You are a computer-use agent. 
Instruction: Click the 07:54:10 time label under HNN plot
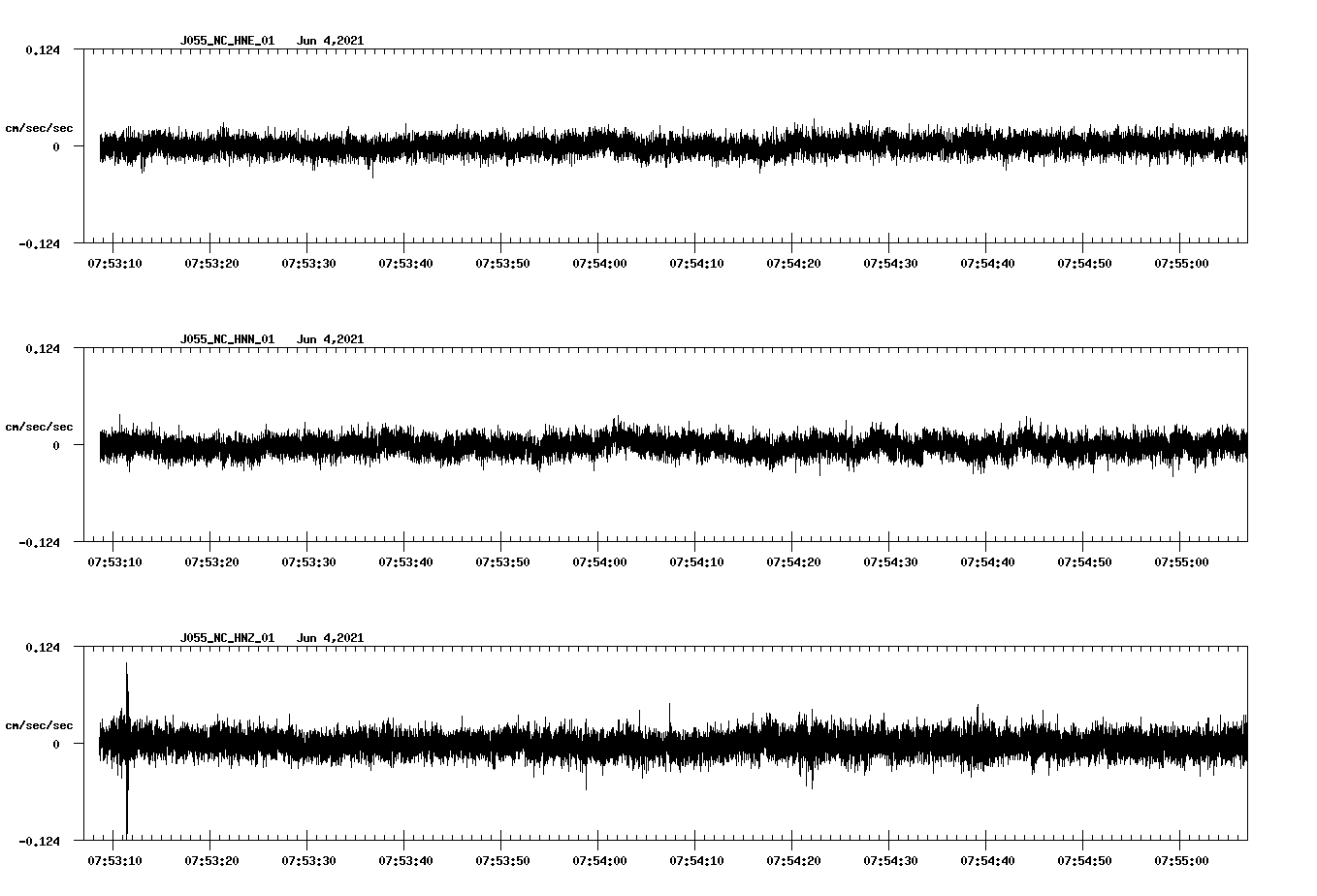[696, 562]
